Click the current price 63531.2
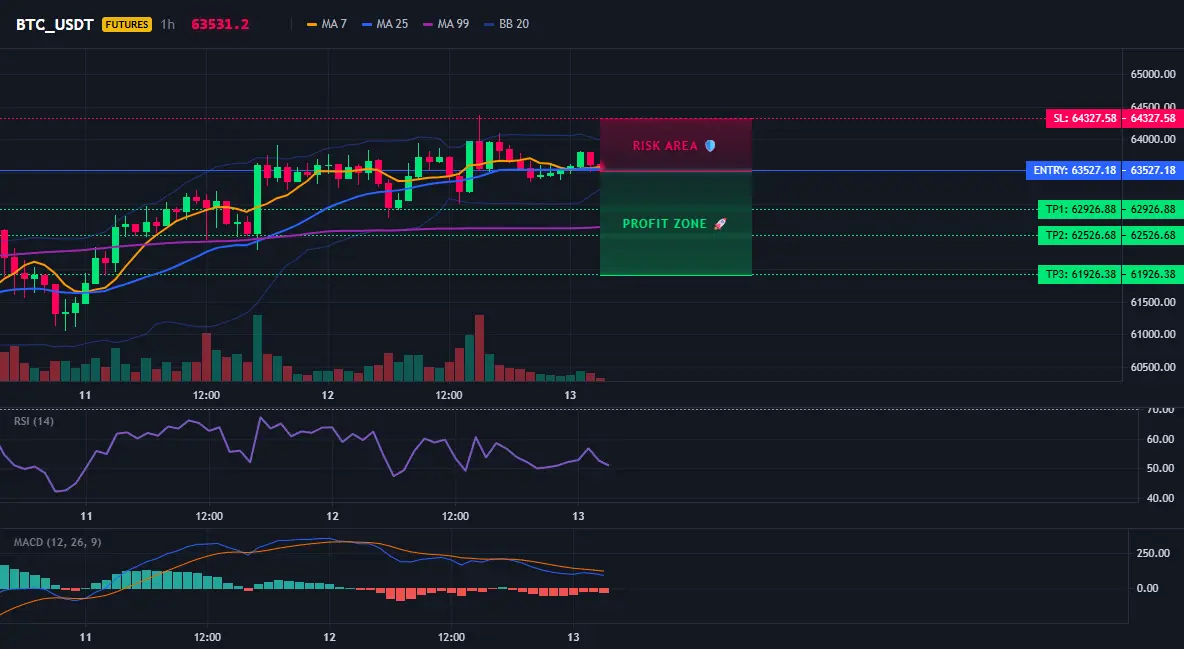The width and height of the screenshot is (1184, 649). (x=220, y=24)
